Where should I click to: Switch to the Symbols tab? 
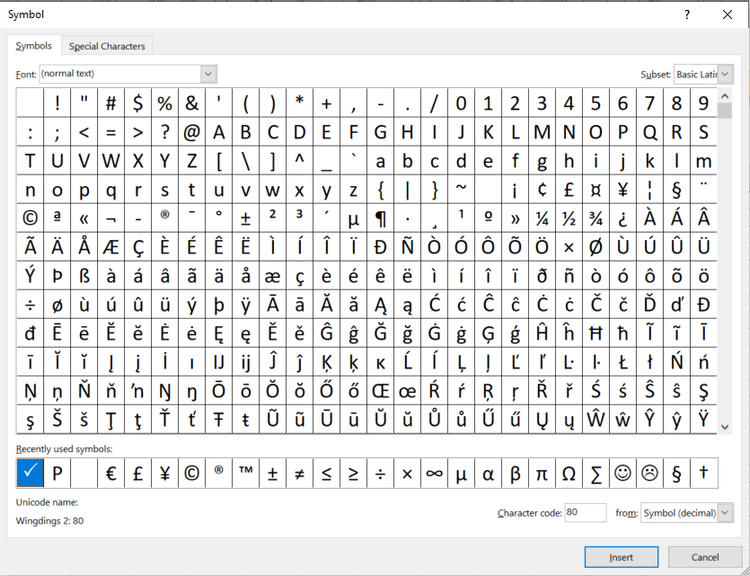[34, 46]
